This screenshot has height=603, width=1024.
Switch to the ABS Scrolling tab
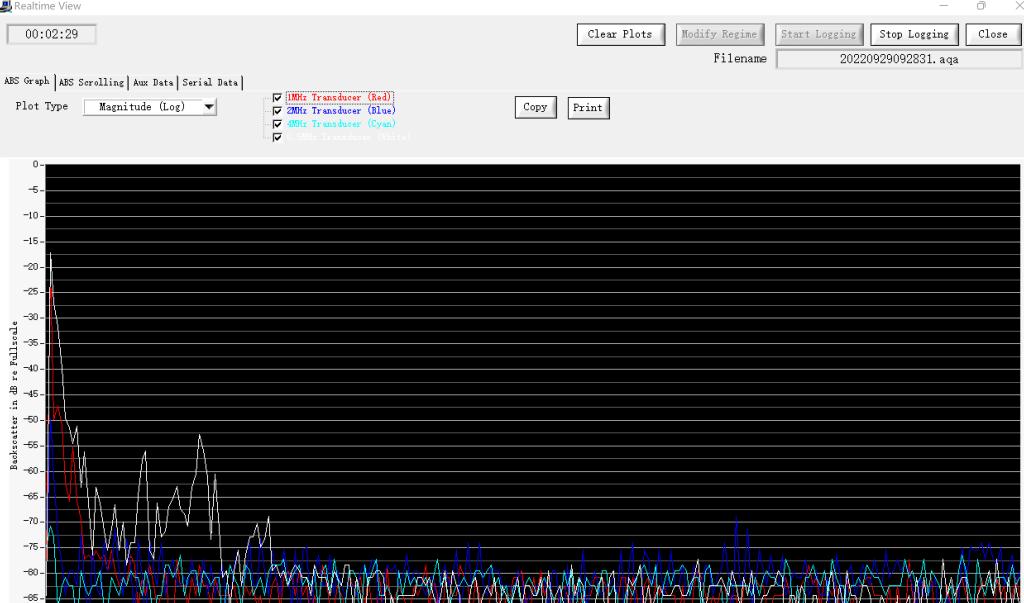tap(91, 83)
